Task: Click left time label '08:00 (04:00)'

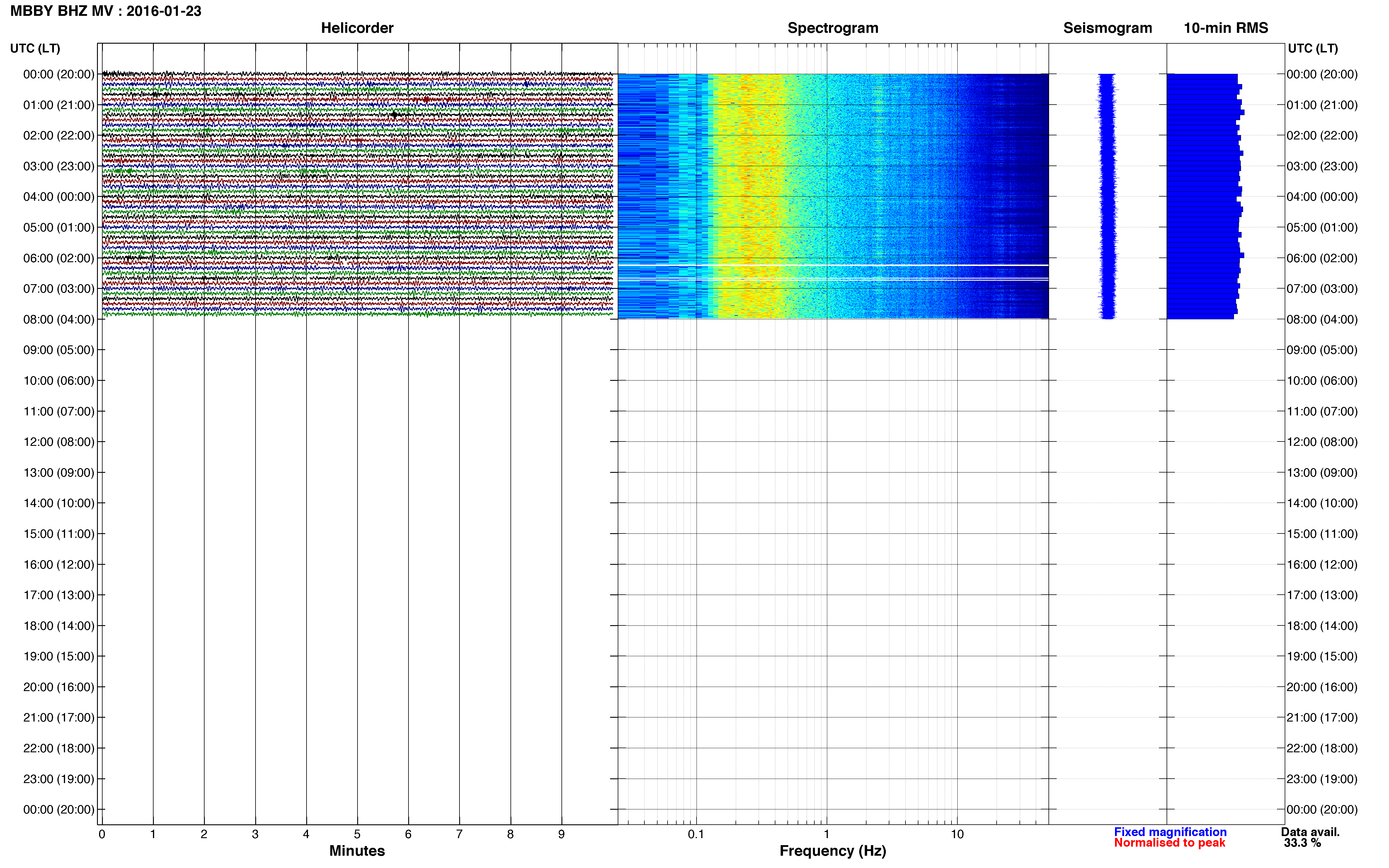Action: 59,319
